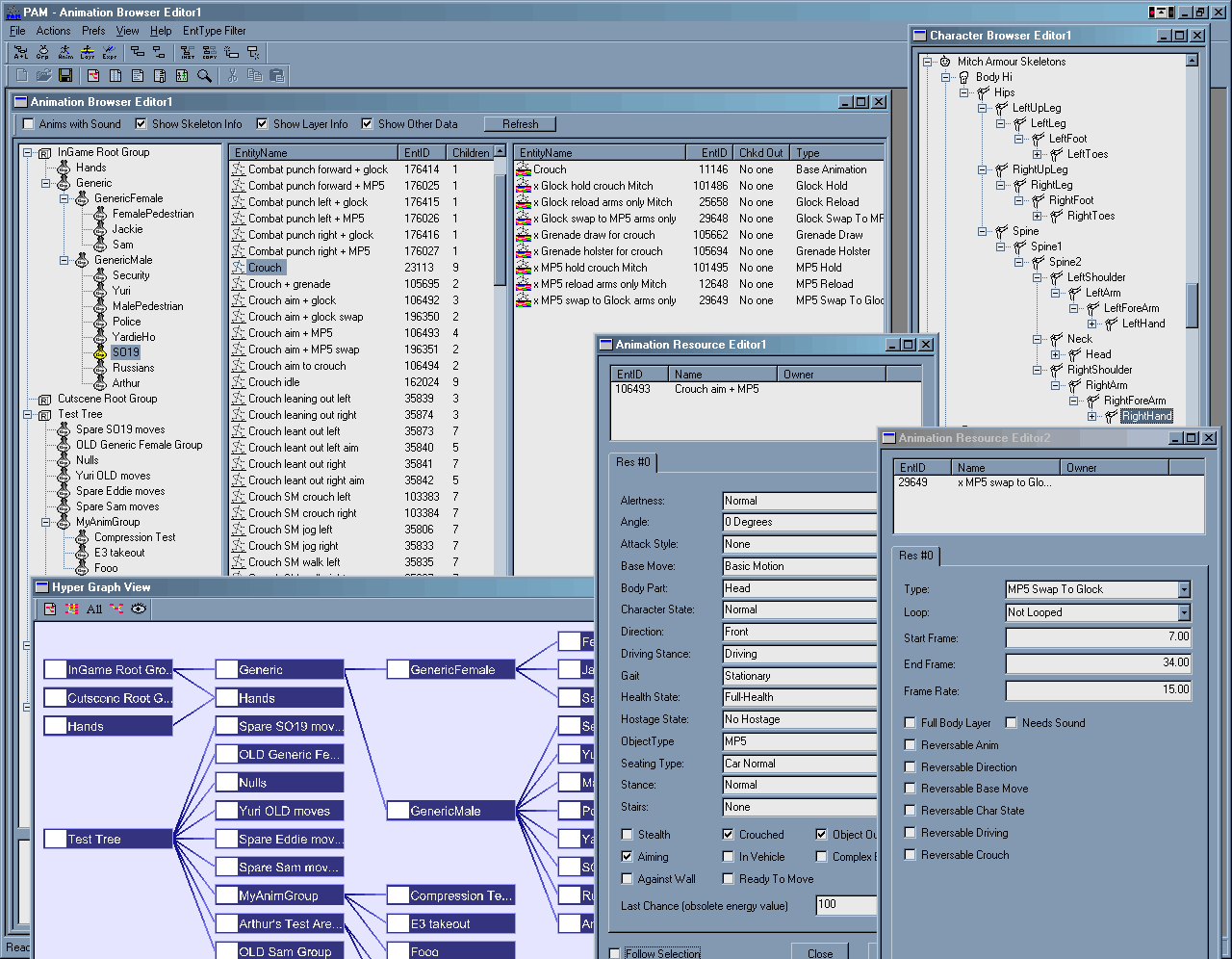
Task: Click the magnifying glass search icon
Action: tap(204, 75)
